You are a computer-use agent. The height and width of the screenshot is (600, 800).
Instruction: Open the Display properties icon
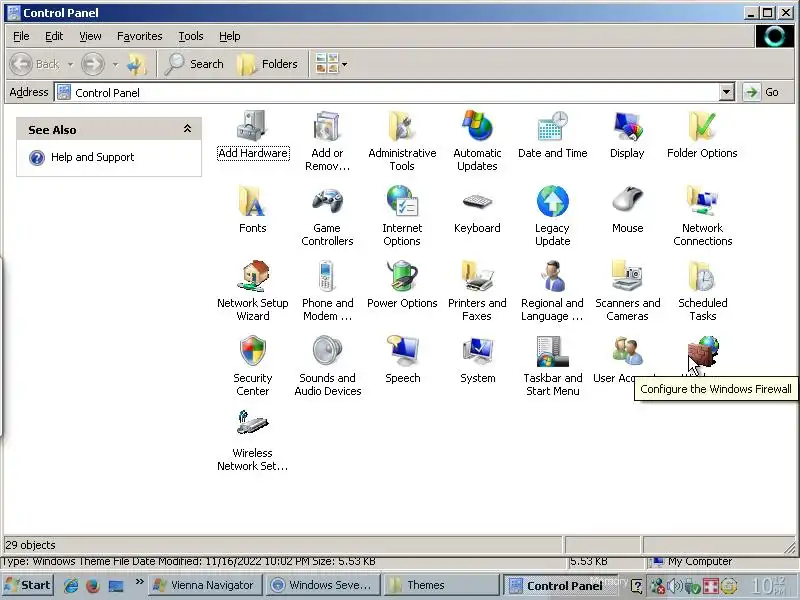tap(627, 135)
